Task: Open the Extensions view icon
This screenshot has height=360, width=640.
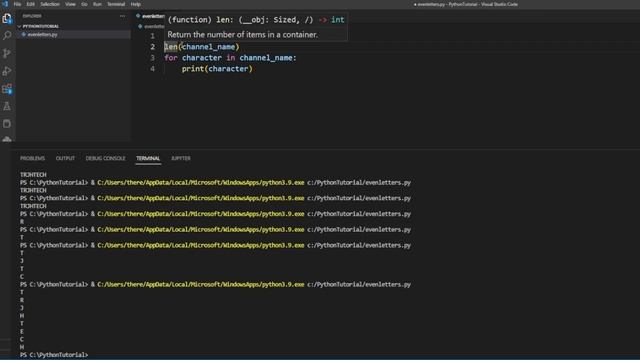Action: 7,89
